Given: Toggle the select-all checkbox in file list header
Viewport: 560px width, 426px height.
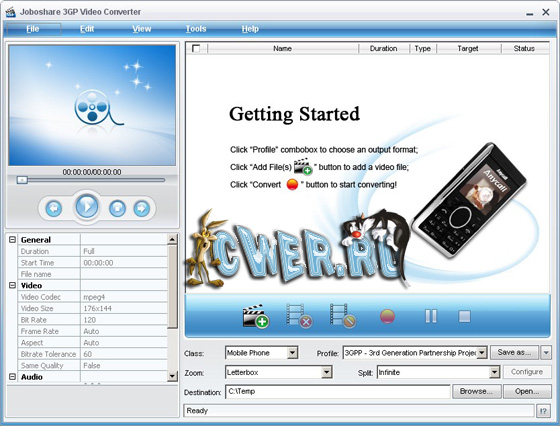Looking at the screenshot, I should (196, 48).
